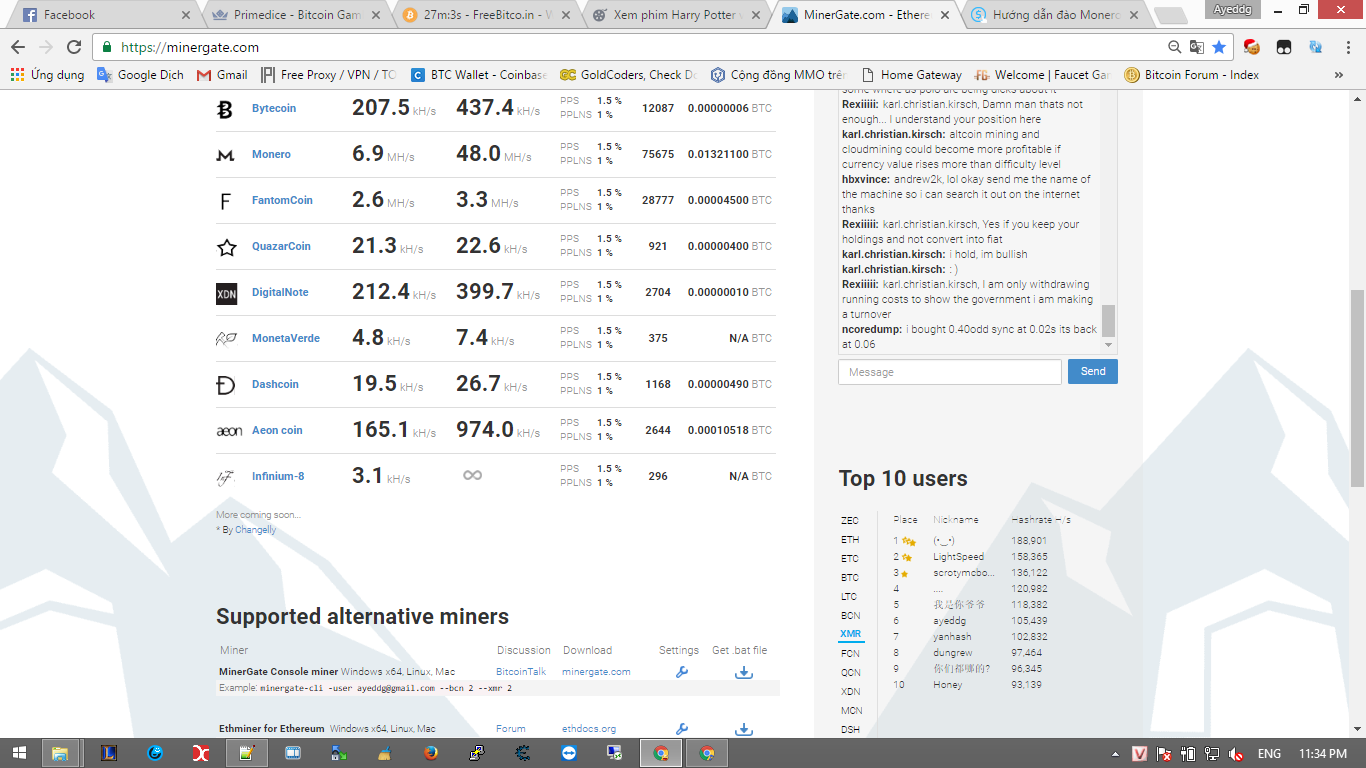The image size is (1366, 768).
Task: Bookmark this page with the star icon
Action: click(1218, 47)
